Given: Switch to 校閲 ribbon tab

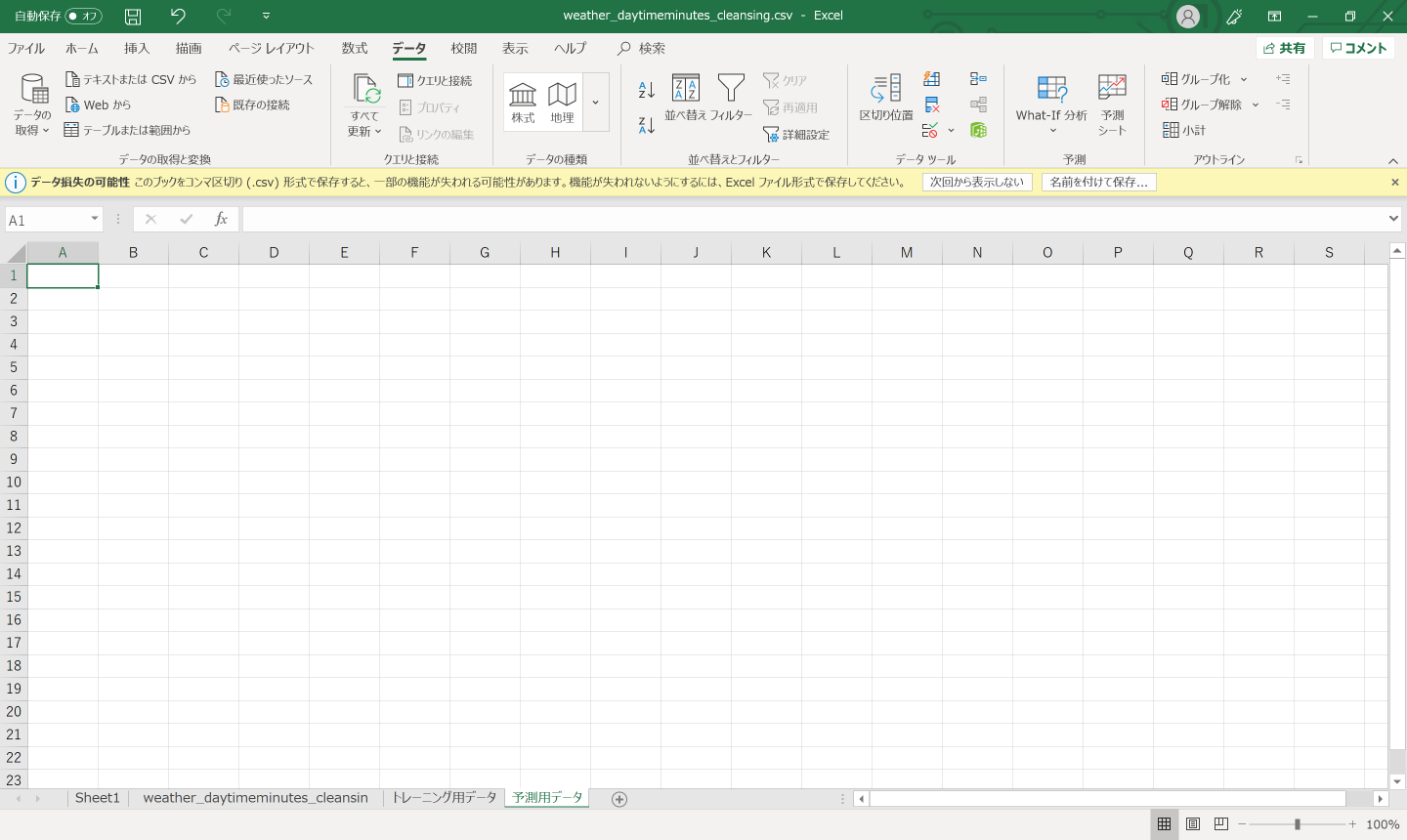Looking at the screenshot, I should [x=464, y=48].
